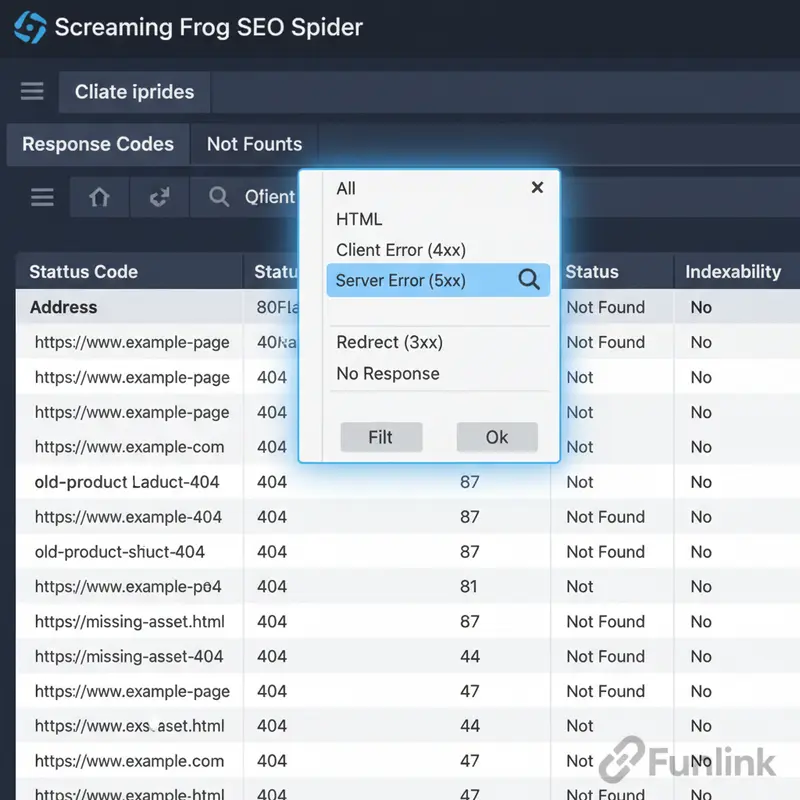The width and height of the screenshot is (800, 800).
Task: Close the filter popup with the X
Action: (x=537, y=187)
